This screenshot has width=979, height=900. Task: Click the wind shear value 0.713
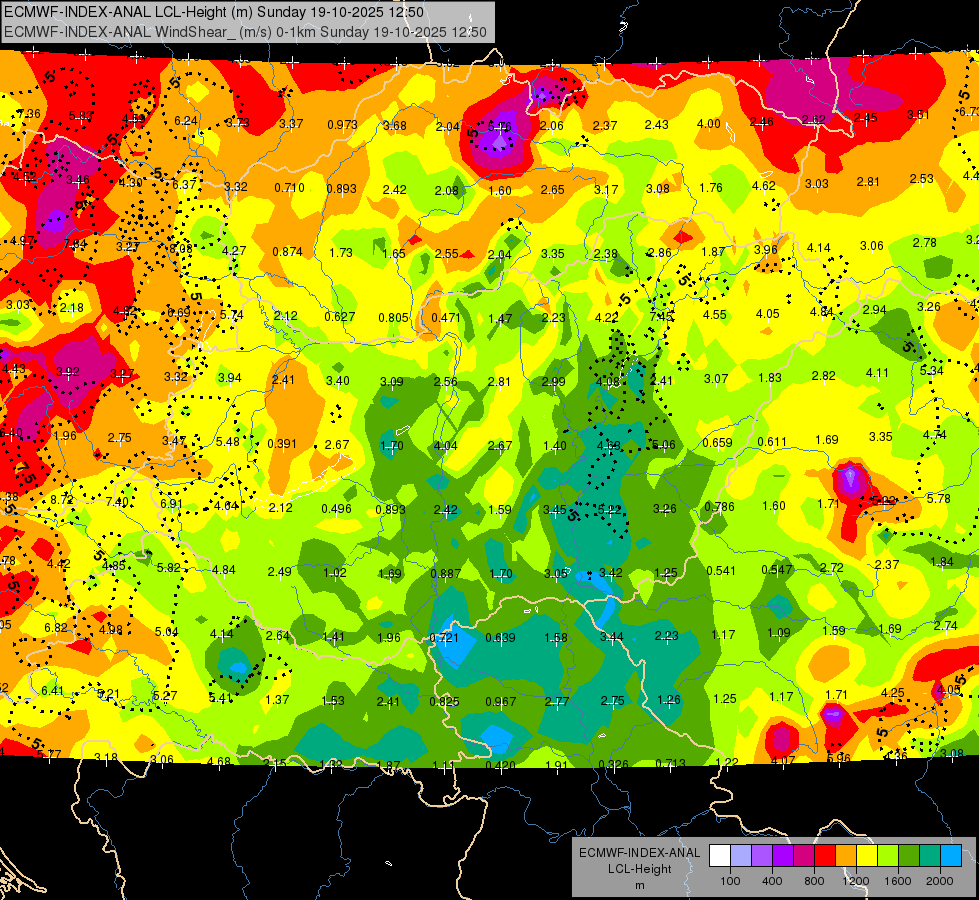coord(671,763)
